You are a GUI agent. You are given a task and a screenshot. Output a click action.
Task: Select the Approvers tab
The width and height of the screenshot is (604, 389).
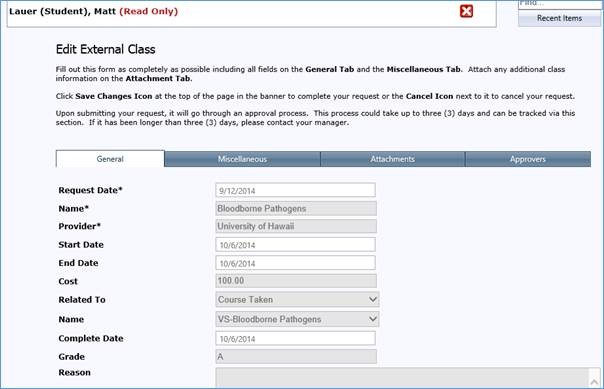(x=528, y=159)
